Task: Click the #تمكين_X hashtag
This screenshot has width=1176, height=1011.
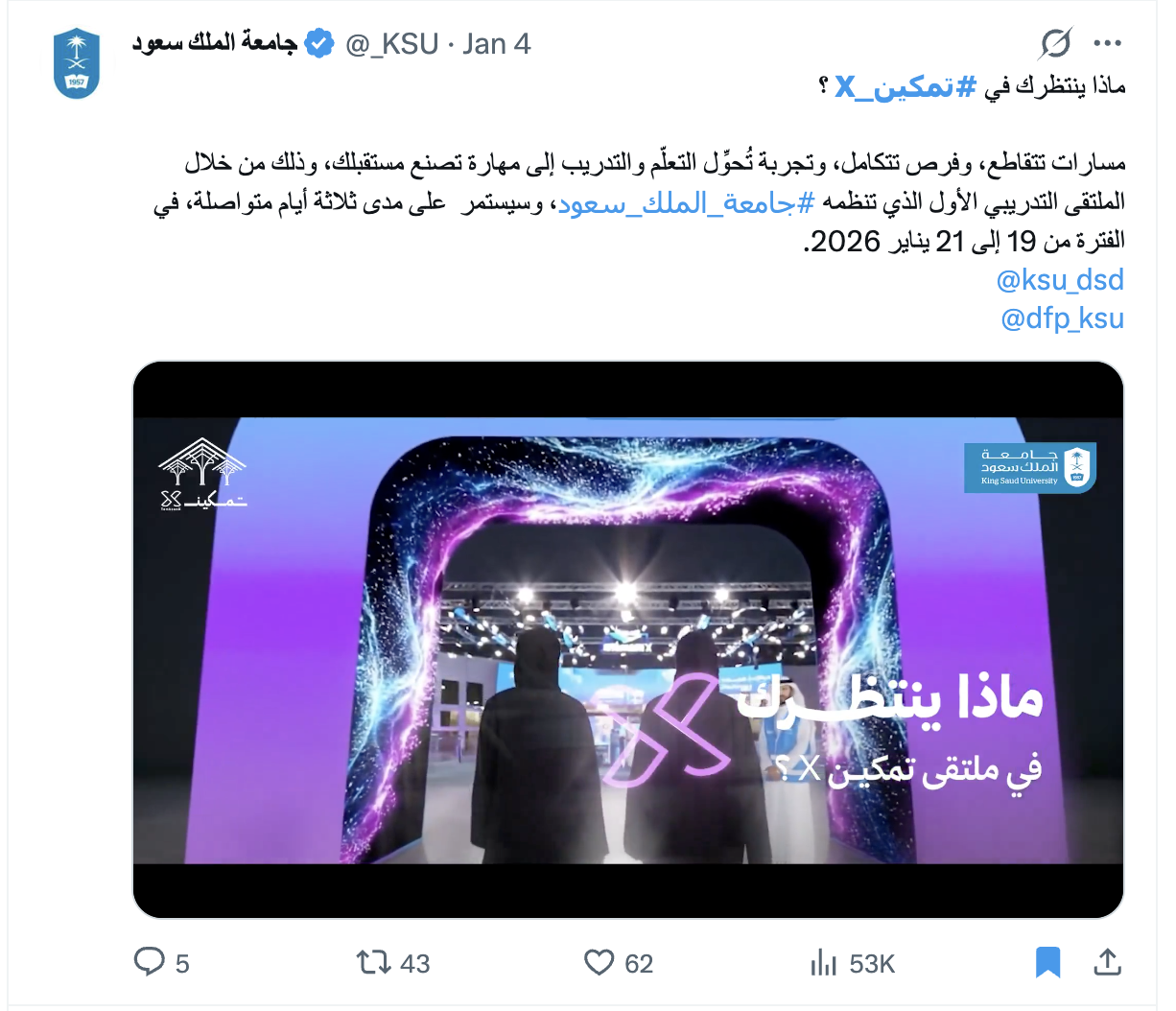Action: pyautogui.click(x=894, y=86)
